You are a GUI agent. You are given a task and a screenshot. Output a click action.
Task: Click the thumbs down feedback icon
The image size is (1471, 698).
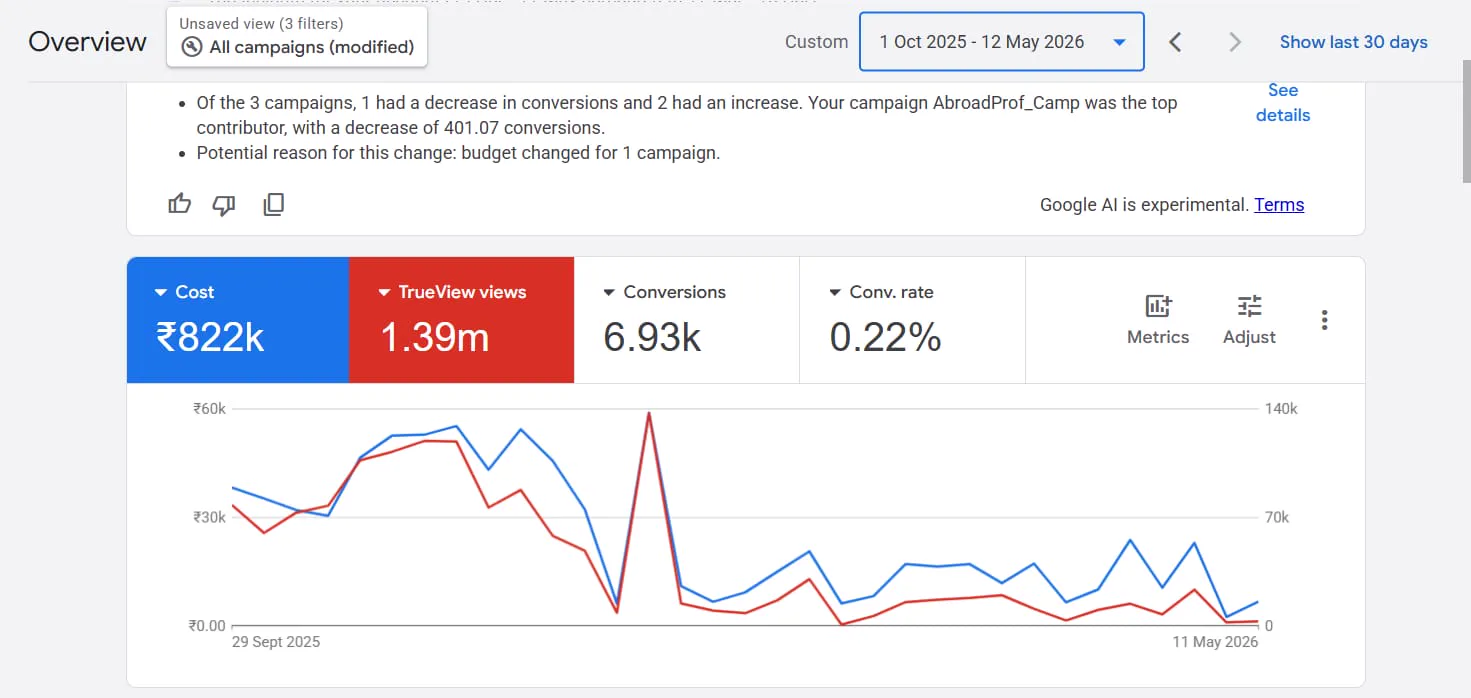coord(224,205)
